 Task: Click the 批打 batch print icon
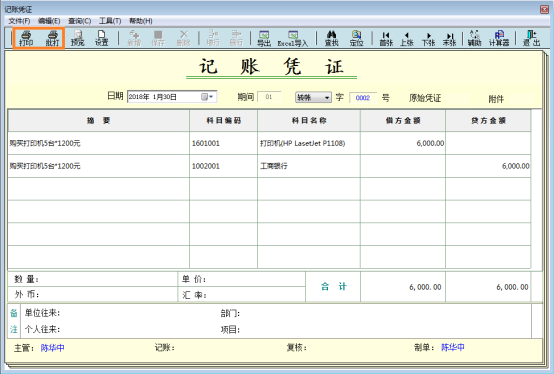(x=52, y=38)
